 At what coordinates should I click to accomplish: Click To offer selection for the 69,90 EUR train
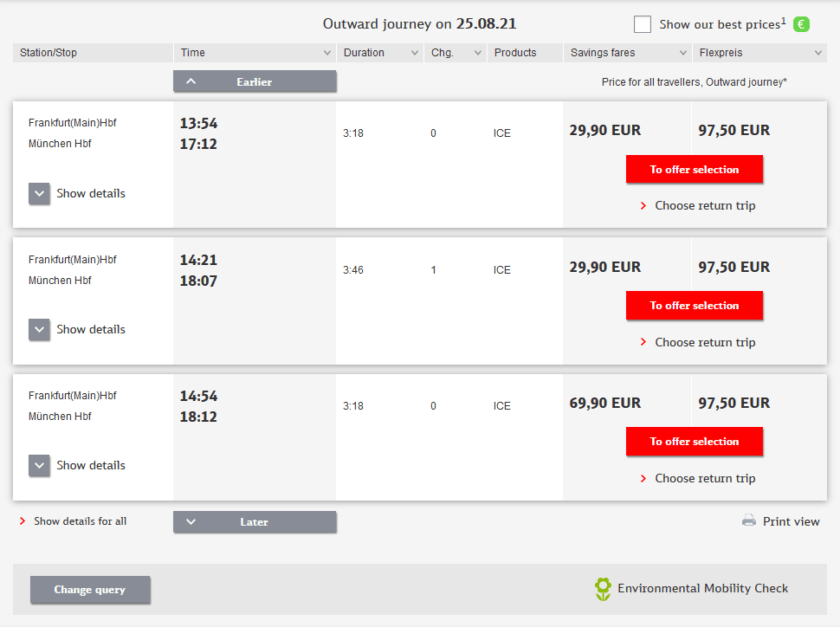pyautogui.click(x=694, y=441)
